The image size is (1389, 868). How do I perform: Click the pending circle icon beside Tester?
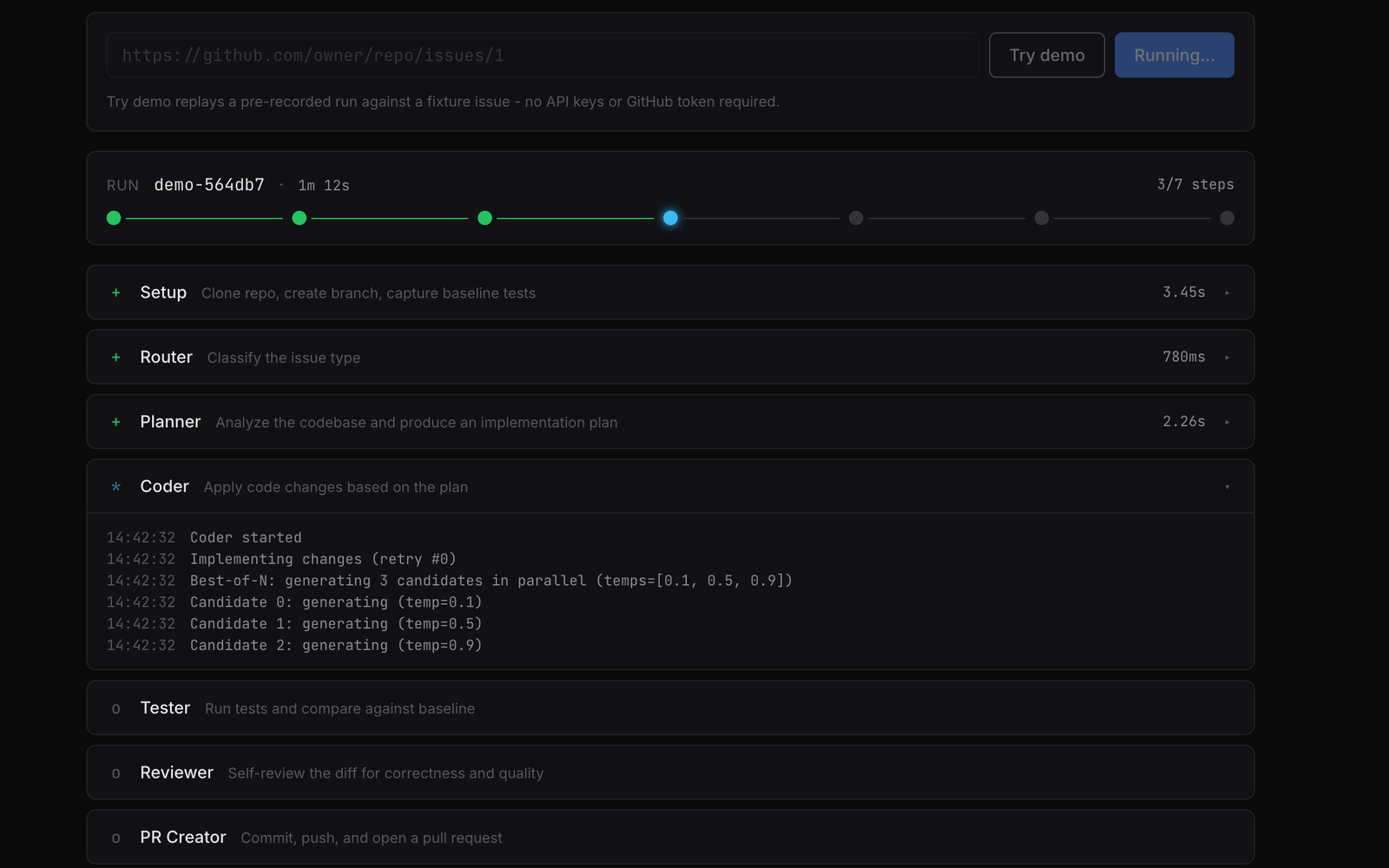pyautogui.click(x=116, y=709)
